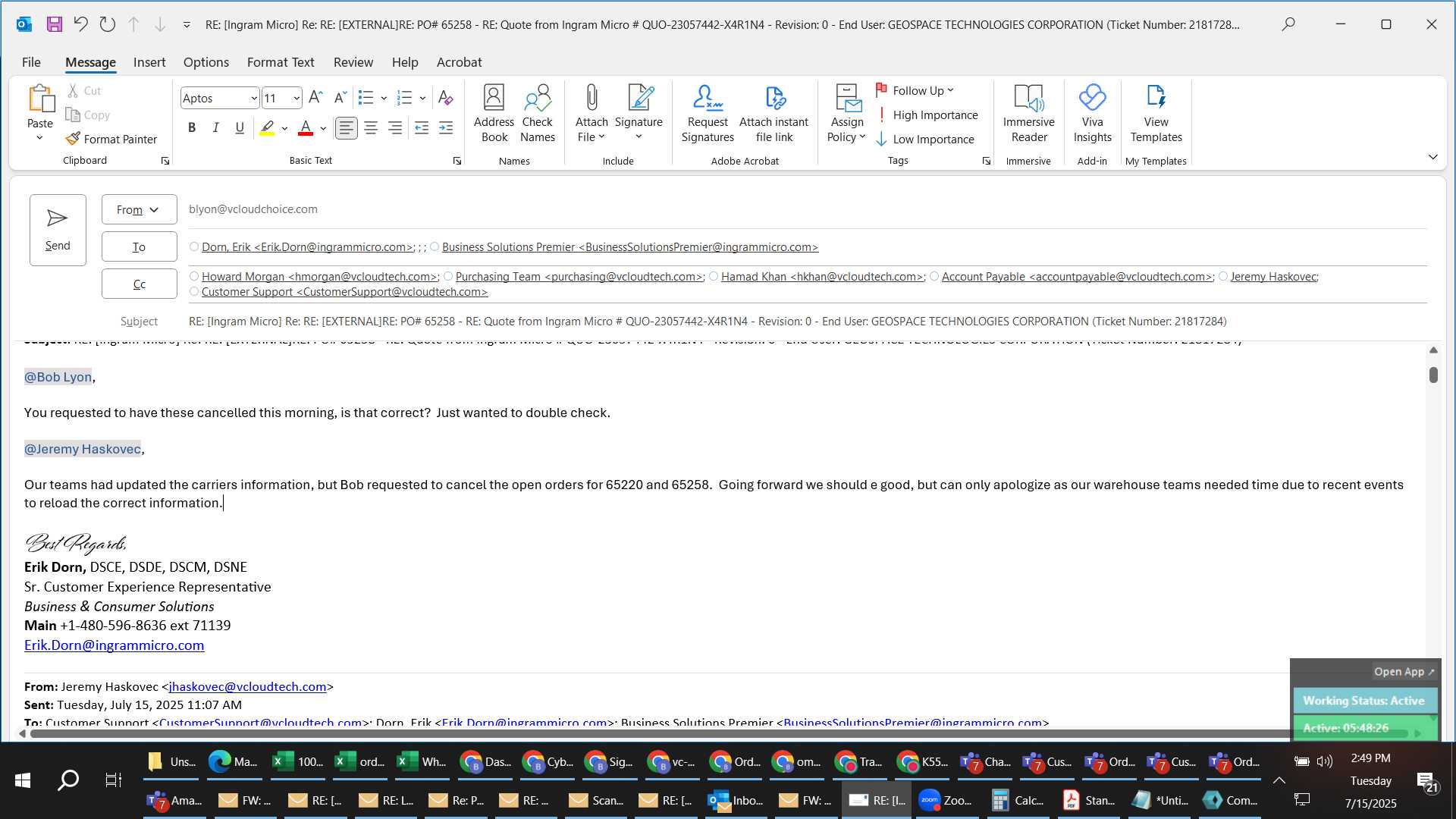Clear all formatting icon
Screen dimensions: 1456x819
pyautogui.click(x=446, y=98)
